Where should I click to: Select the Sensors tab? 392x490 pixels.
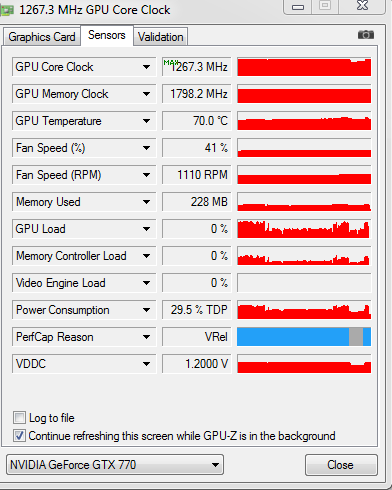pyautogui.click(x=107, y=35)
